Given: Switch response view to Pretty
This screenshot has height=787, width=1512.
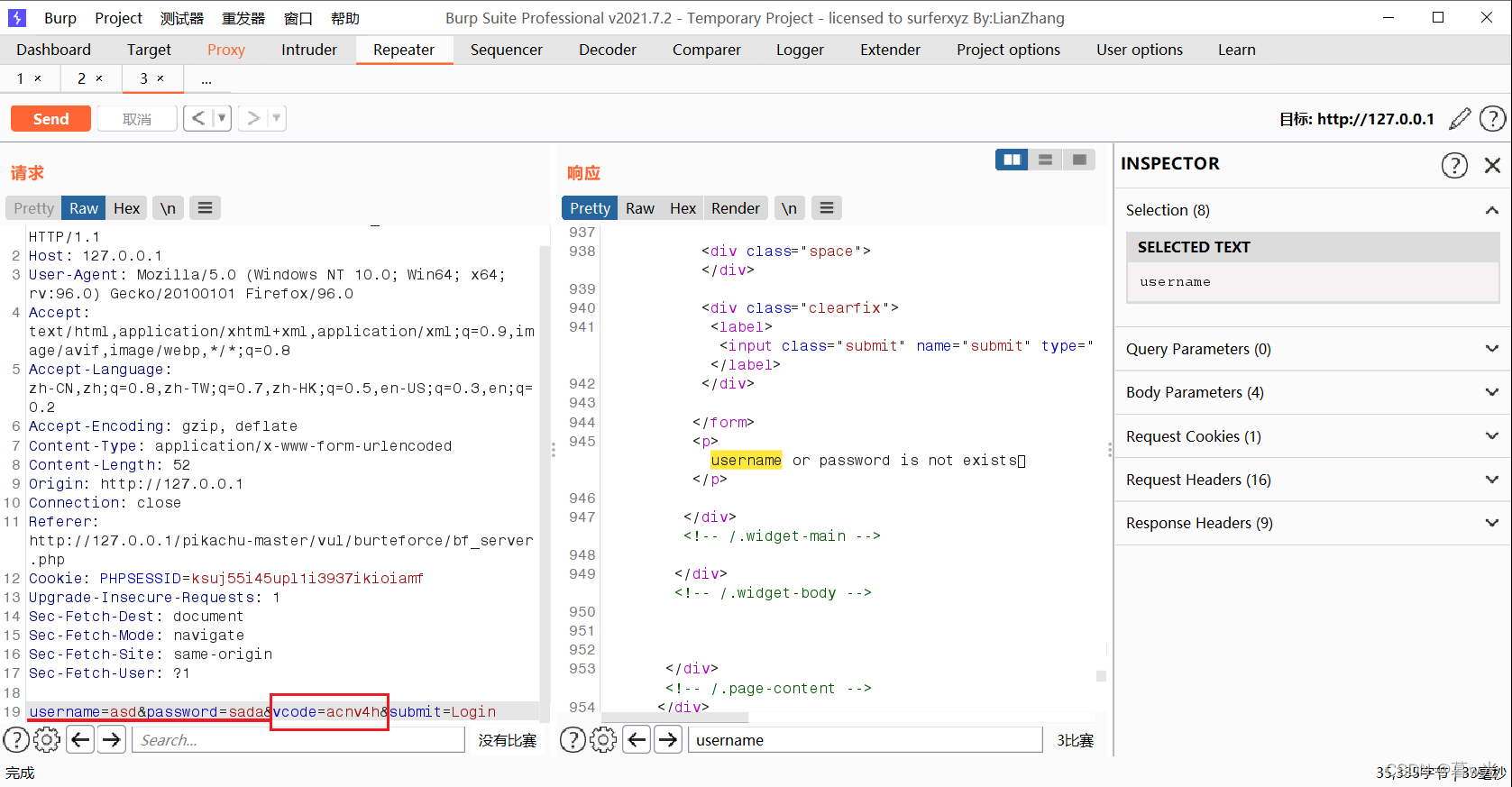Looking at the screenshot, I should pos(590,208).
